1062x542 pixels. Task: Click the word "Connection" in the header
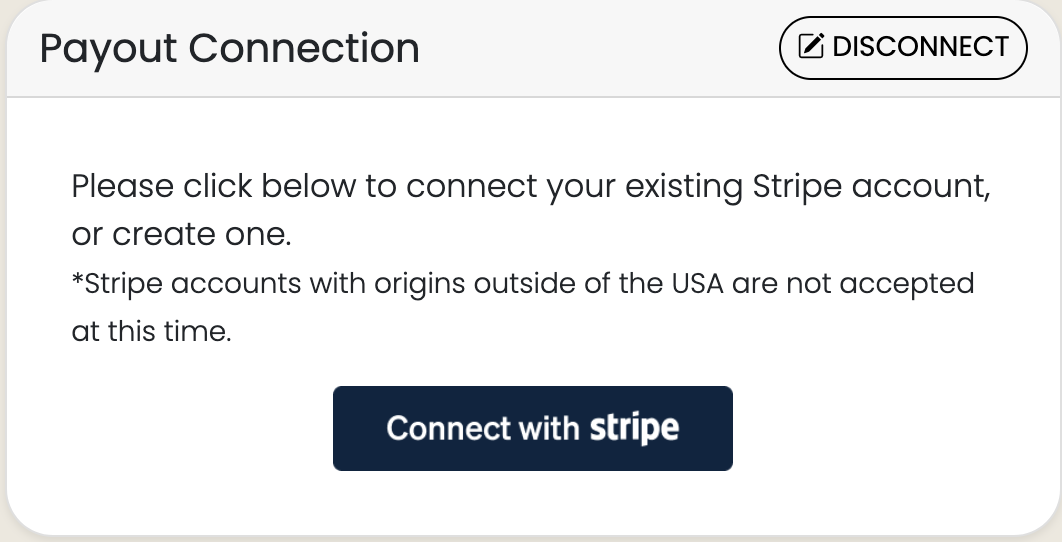[304, 49]
